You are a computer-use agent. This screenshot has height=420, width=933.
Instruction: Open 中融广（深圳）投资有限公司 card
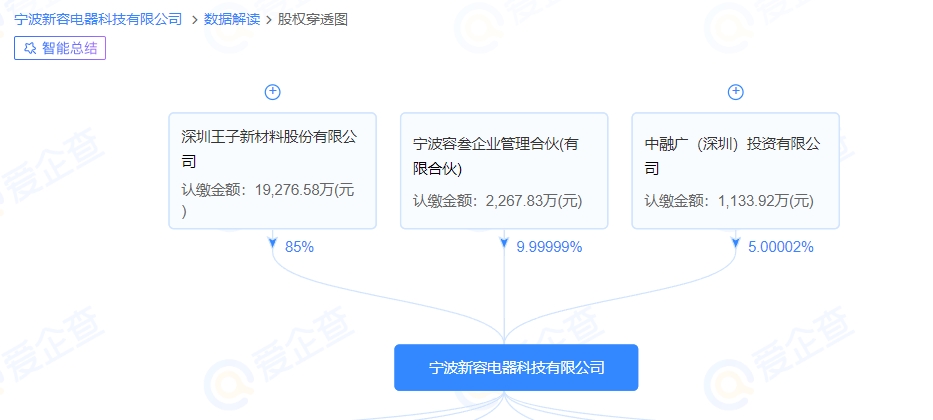click(x=735, y=171)
